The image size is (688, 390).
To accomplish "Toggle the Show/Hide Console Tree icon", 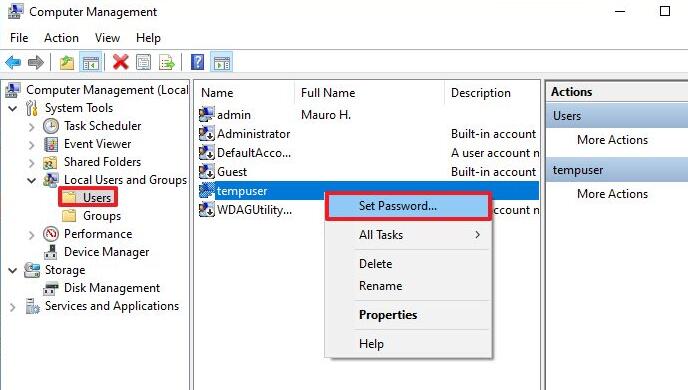I will (x=91, y=63).
